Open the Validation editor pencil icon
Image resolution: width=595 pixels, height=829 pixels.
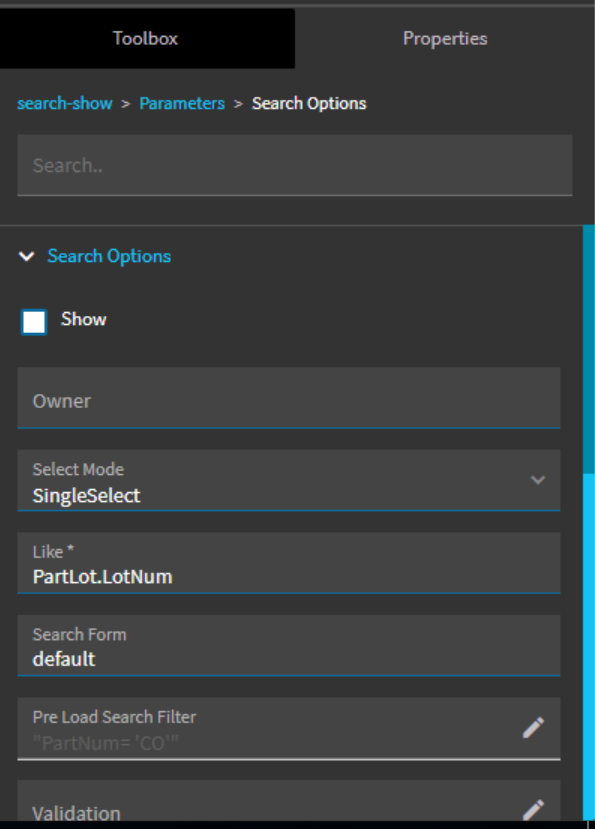click(533, 804)
